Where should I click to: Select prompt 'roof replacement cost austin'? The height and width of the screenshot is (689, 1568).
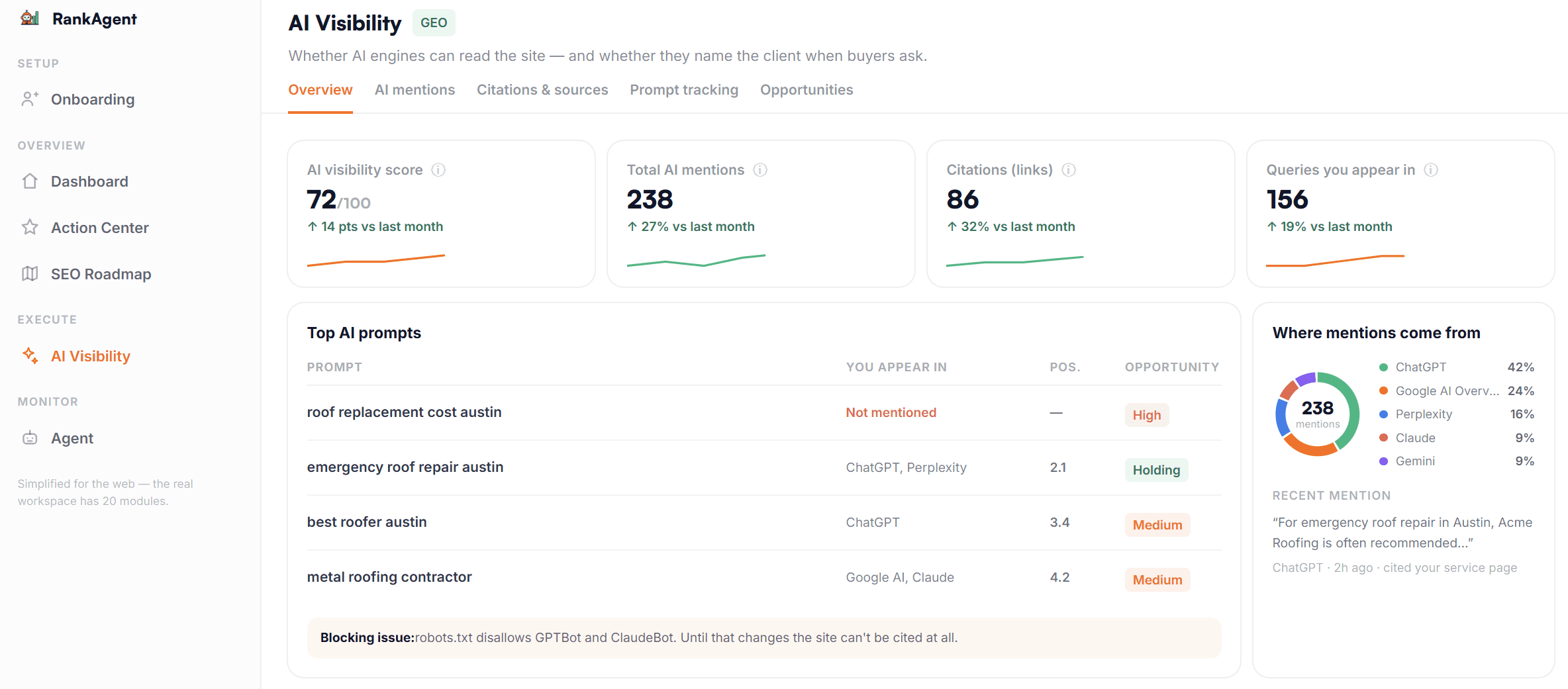(x=404, y=412)
